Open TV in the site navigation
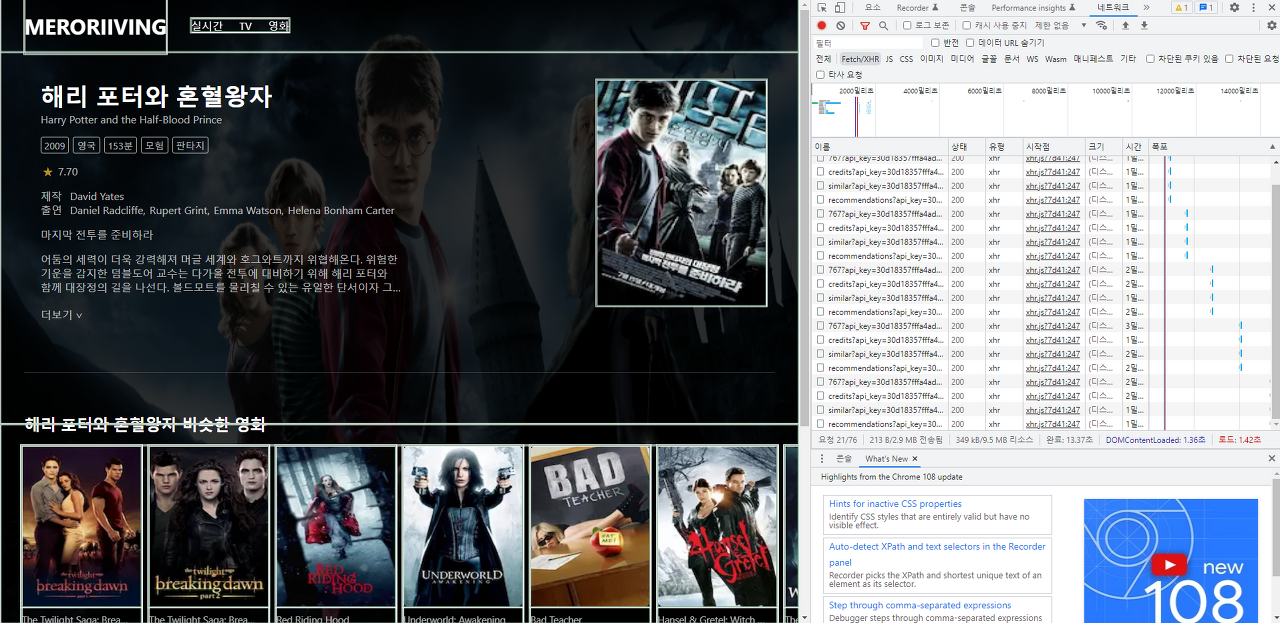This screenshot has height=623, width=1280. pos(245,26)
